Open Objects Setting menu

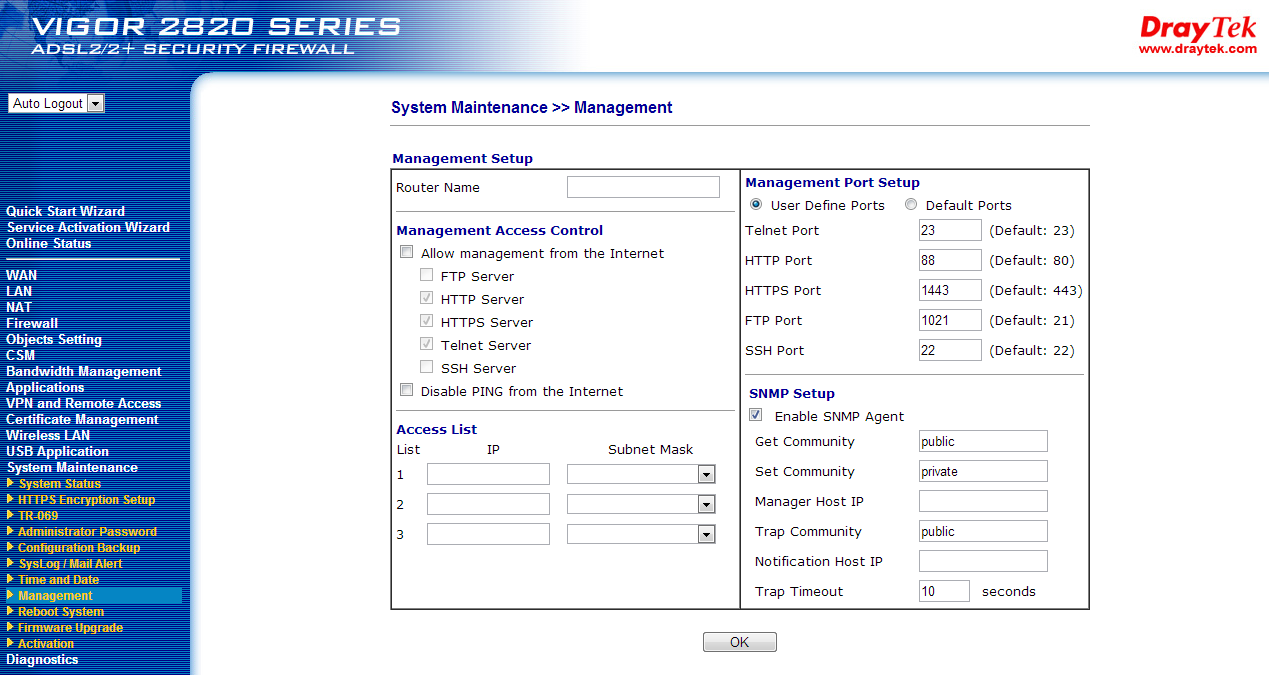54,339
